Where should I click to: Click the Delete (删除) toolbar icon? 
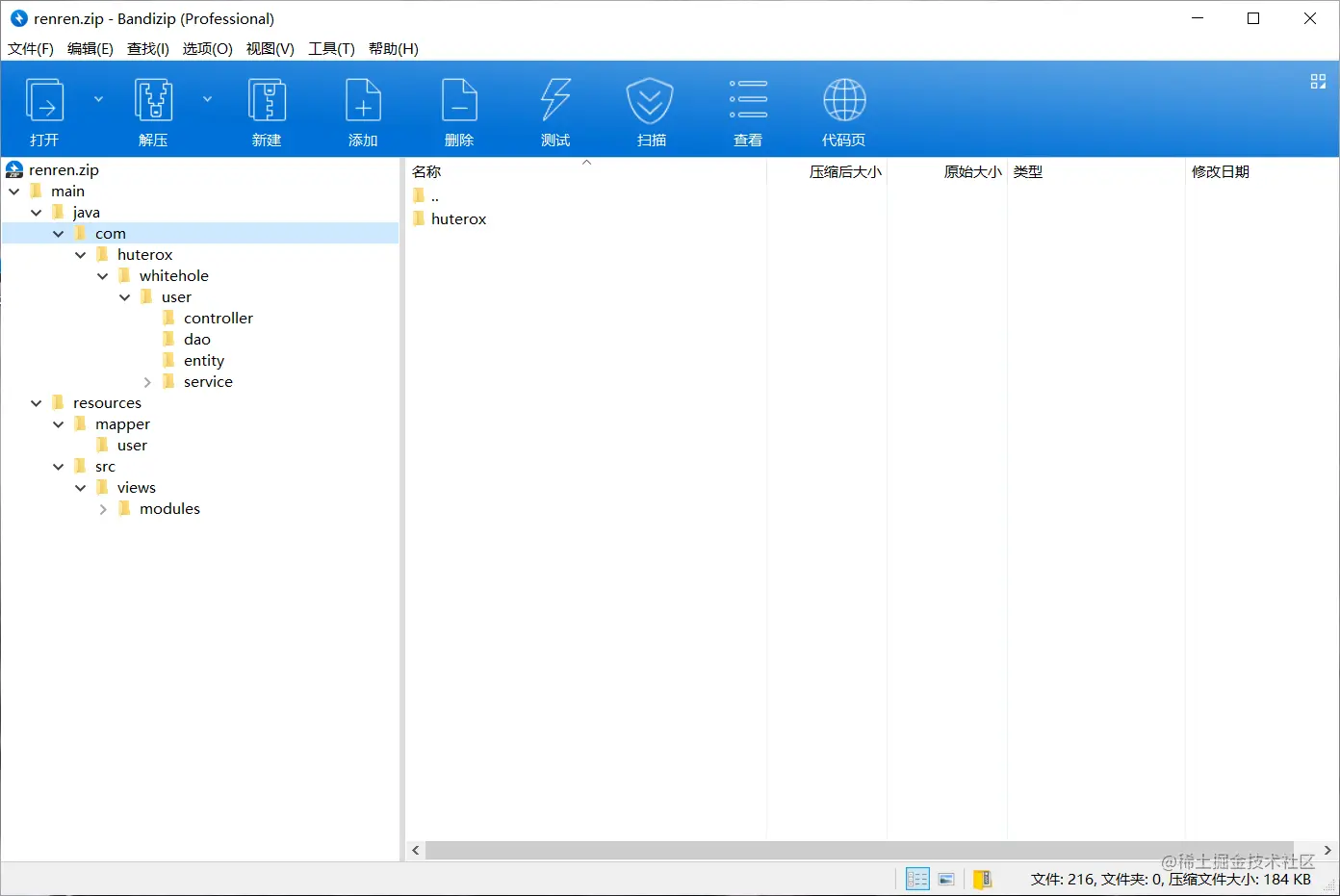pos(459,100)
